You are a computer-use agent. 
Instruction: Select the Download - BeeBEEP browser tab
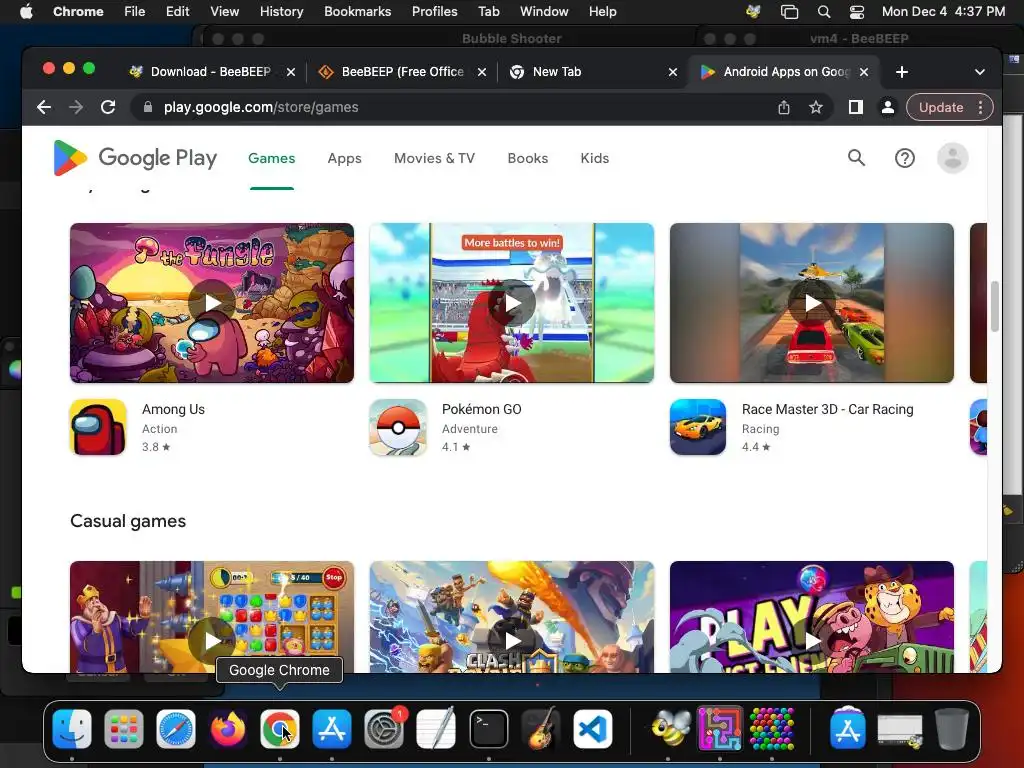pyautogui.click(x=210, y=72)
